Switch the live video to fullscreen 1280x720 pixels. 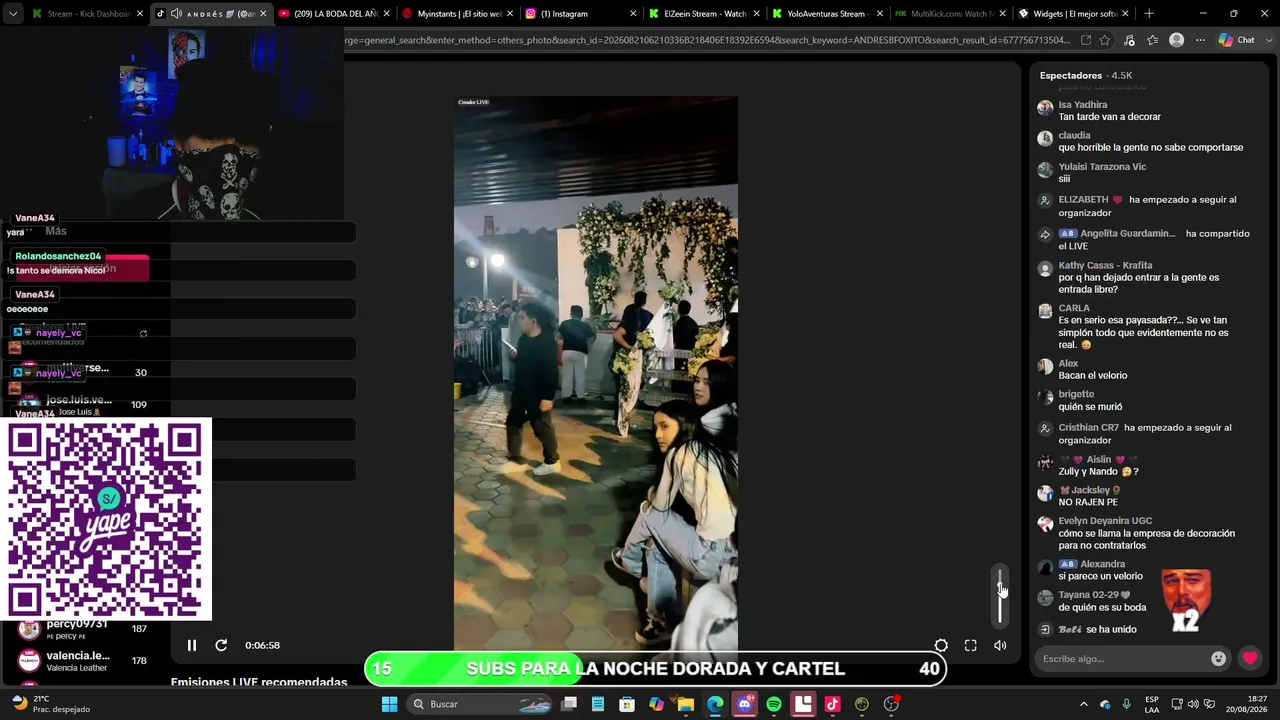[x=970, y=646]
